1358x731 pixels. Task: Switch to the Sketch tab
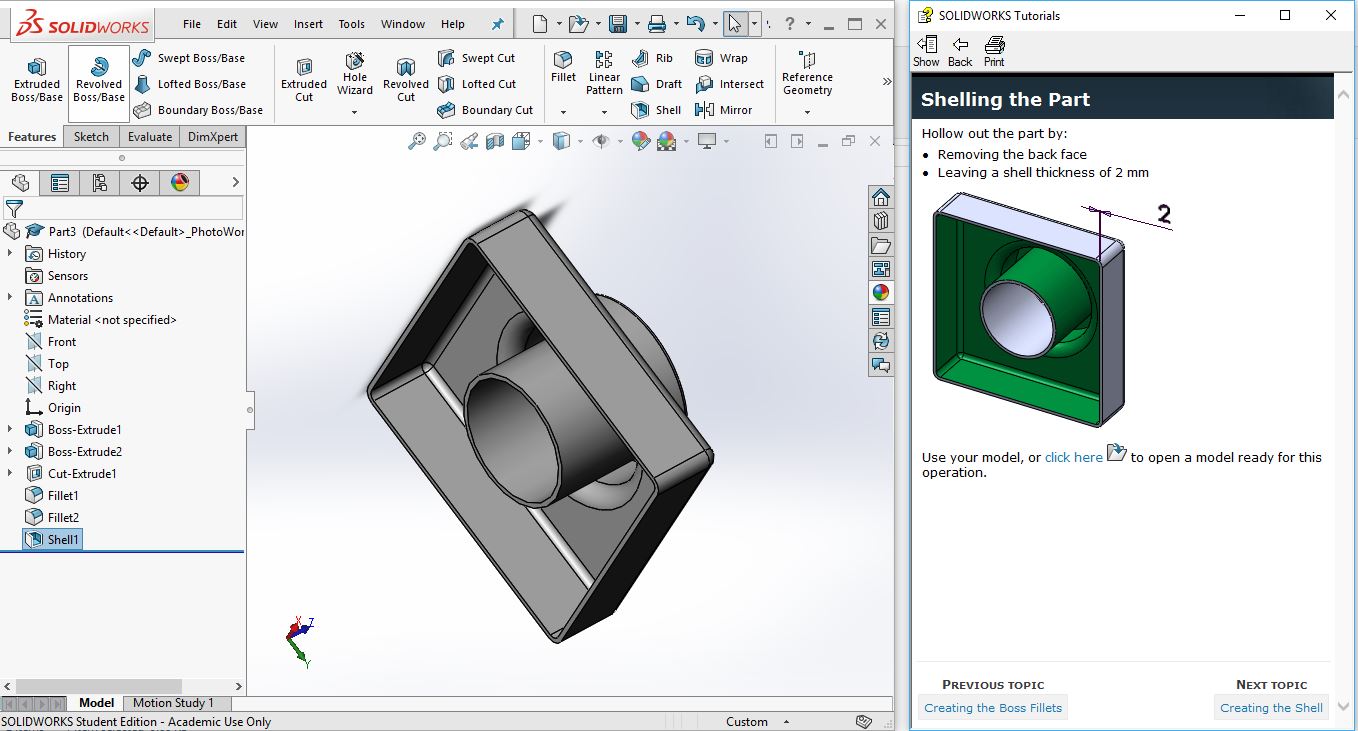click(x=91, y=137)
